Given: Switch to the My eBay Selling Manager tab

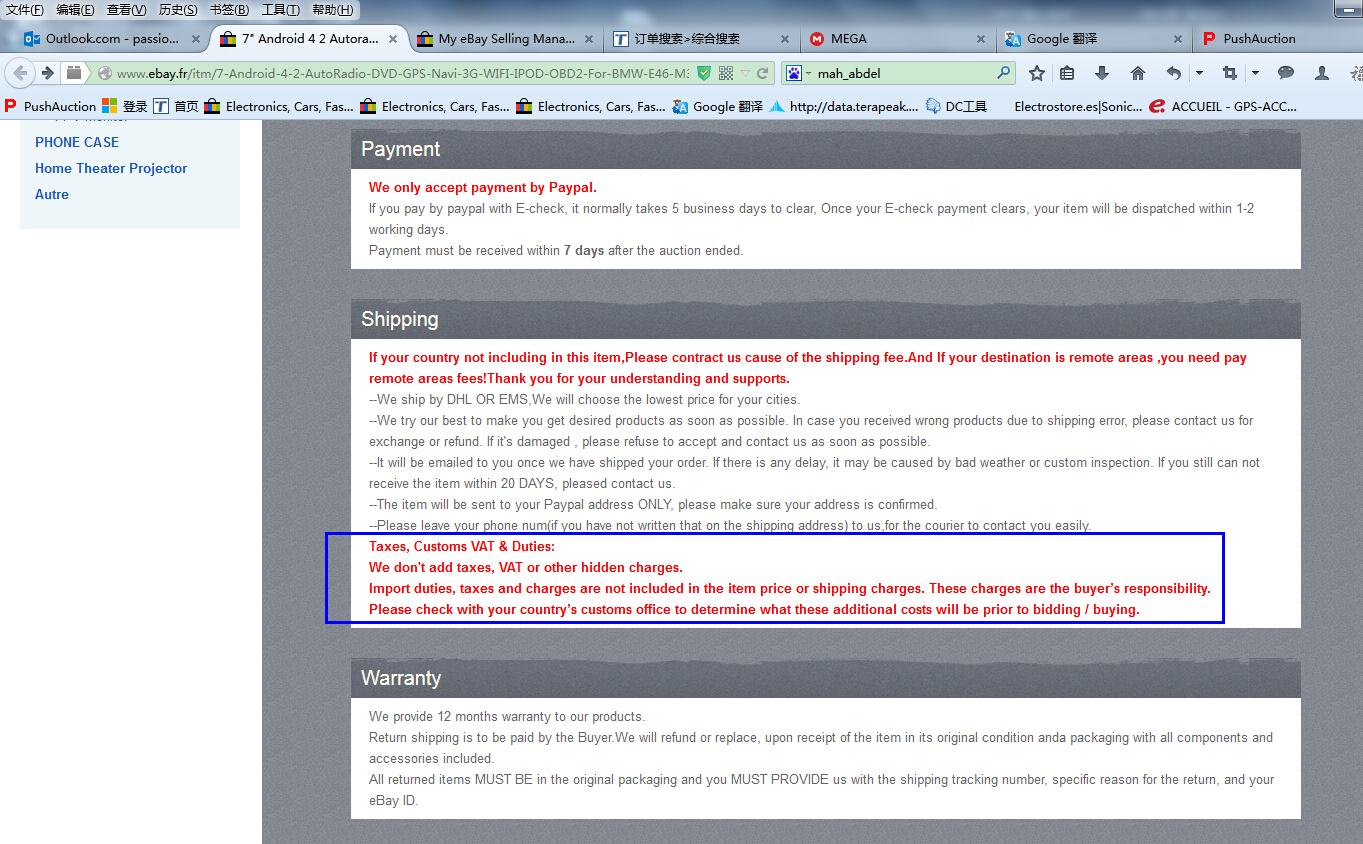Looking at the screenshot, I should [x=506, y=39].
